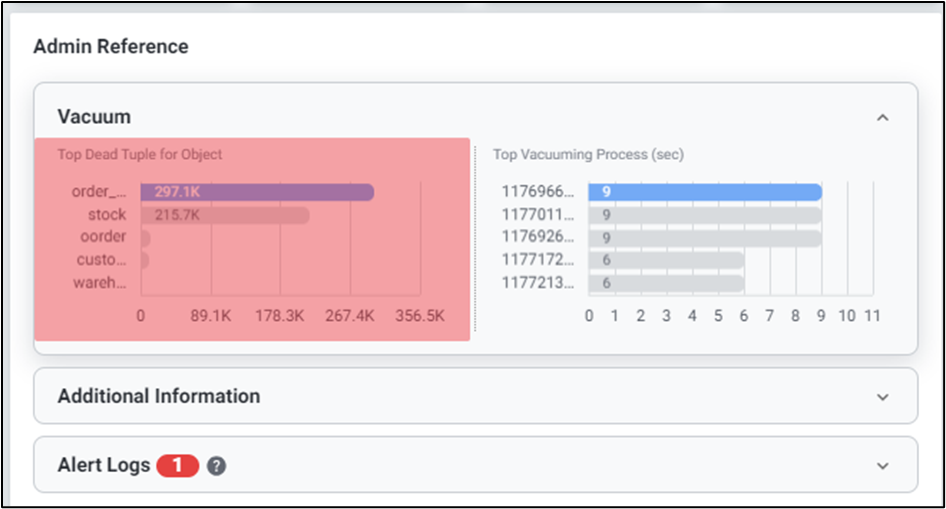The image size is (946, 509).
Task: Click the wareh... row label
Action: point(100,283)
